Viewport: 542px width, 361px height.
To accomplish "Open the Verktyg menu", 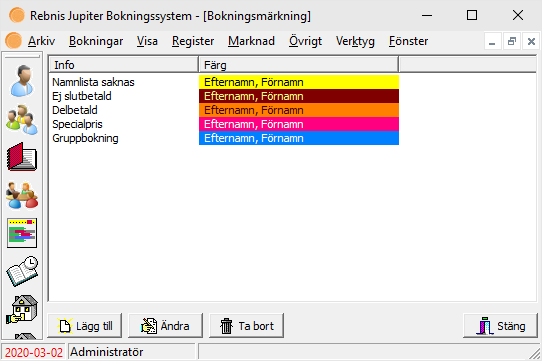I will point(355,41).
